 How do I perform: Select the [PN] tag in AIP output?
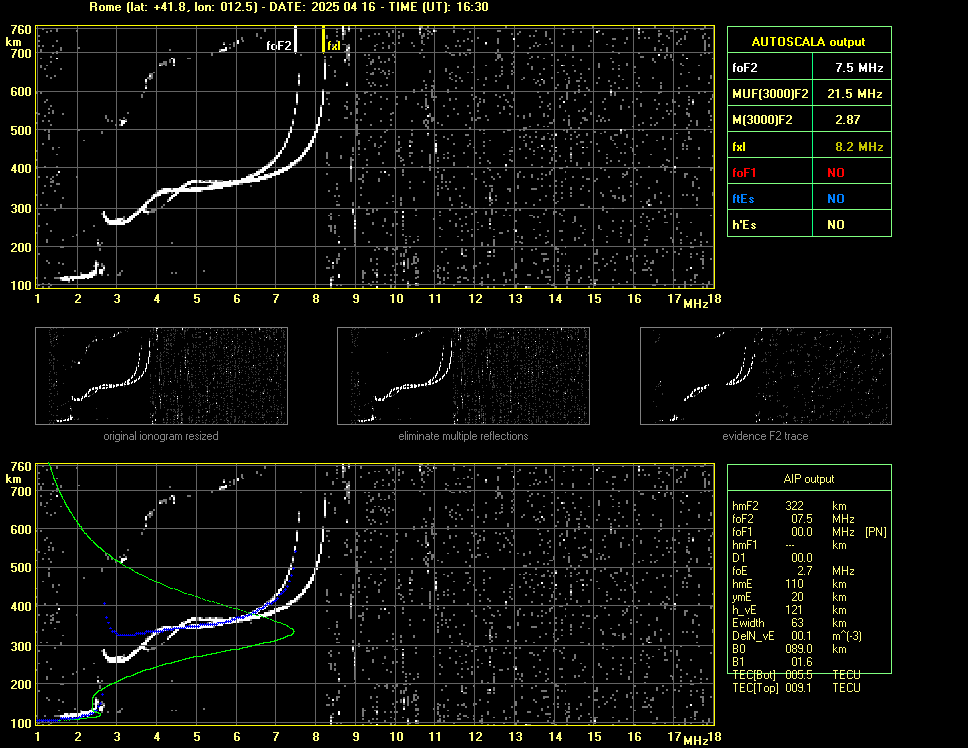[x=875, y=532]
